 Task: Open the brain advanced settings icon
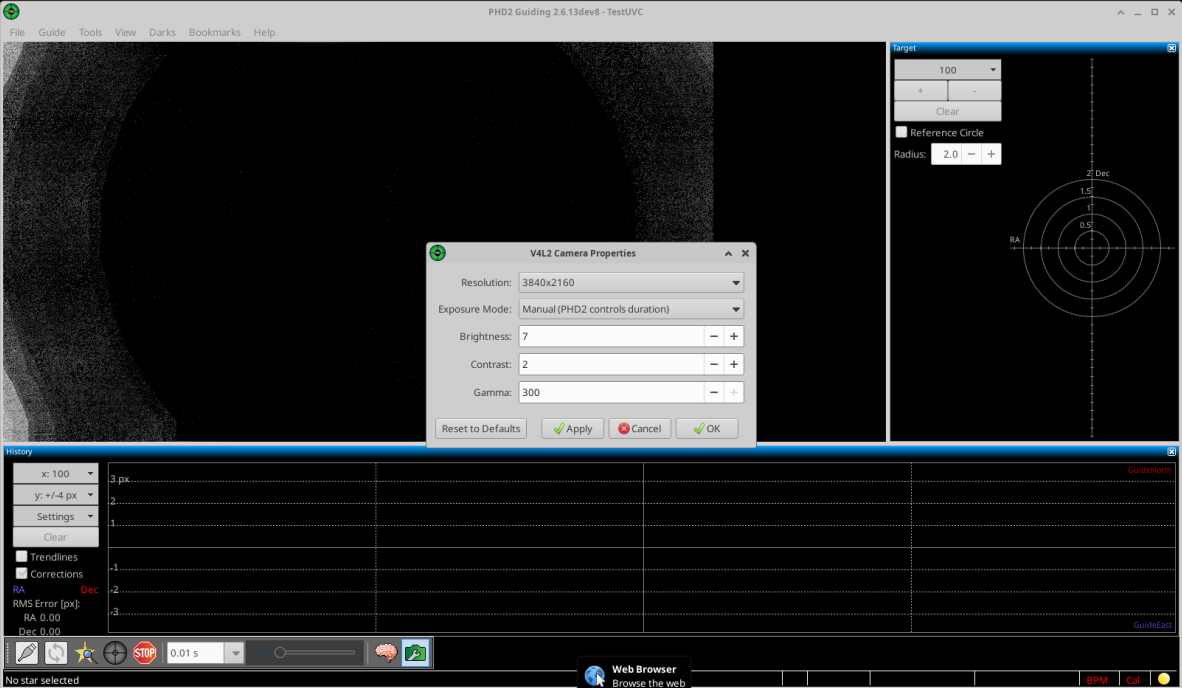pyautogui.click(x=386, y=653)
